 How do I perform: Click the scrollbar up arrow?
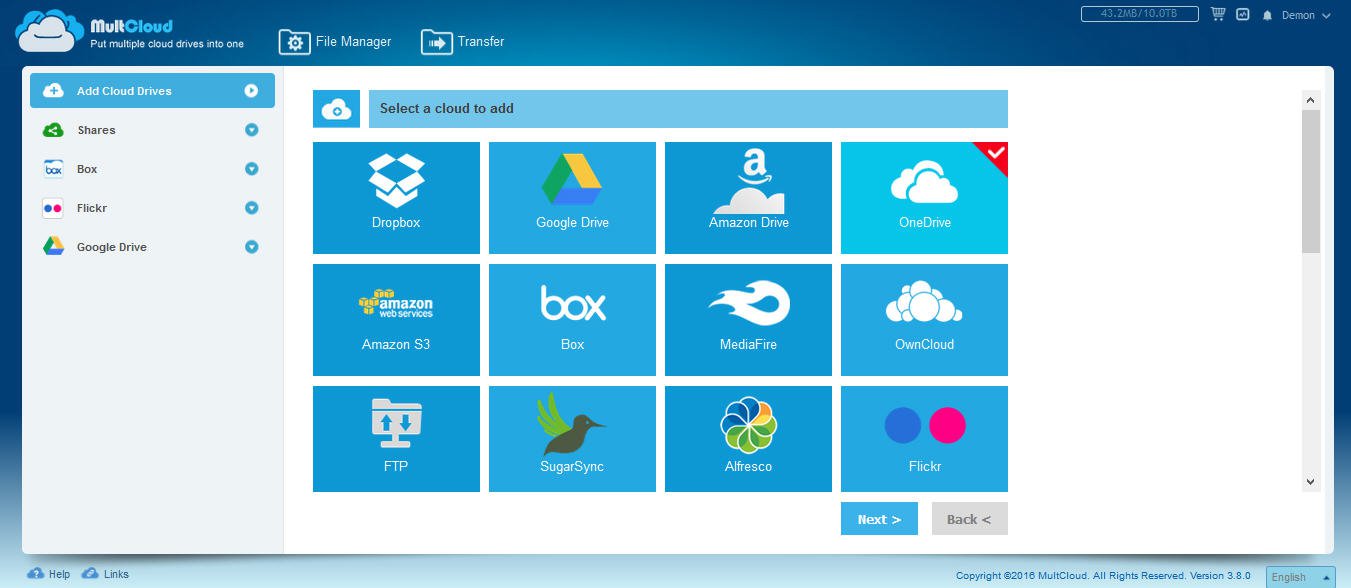[x=1311, y=99]
